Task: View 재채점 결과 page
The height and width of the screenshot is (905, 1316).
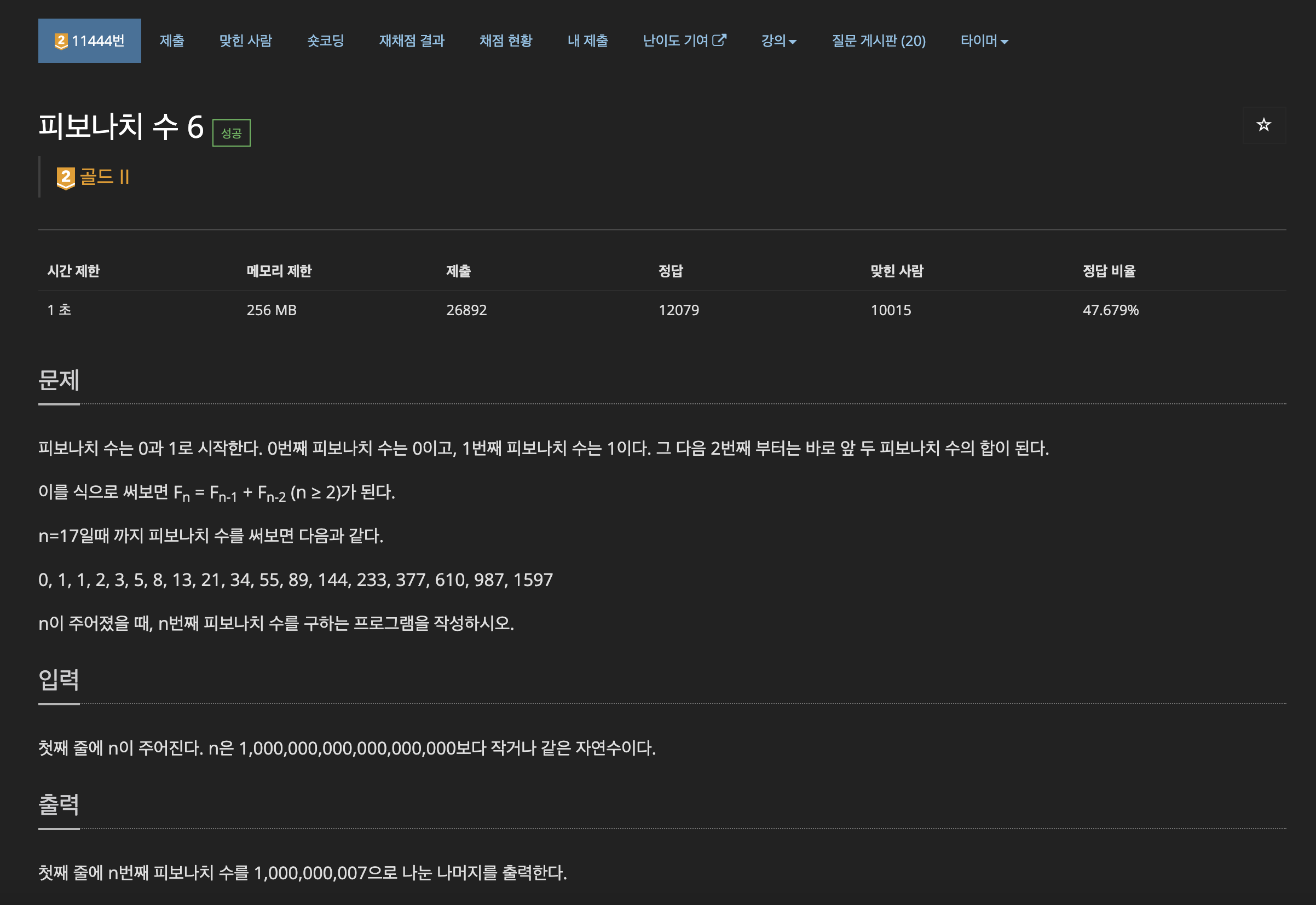Action: (x=411, y=41)
